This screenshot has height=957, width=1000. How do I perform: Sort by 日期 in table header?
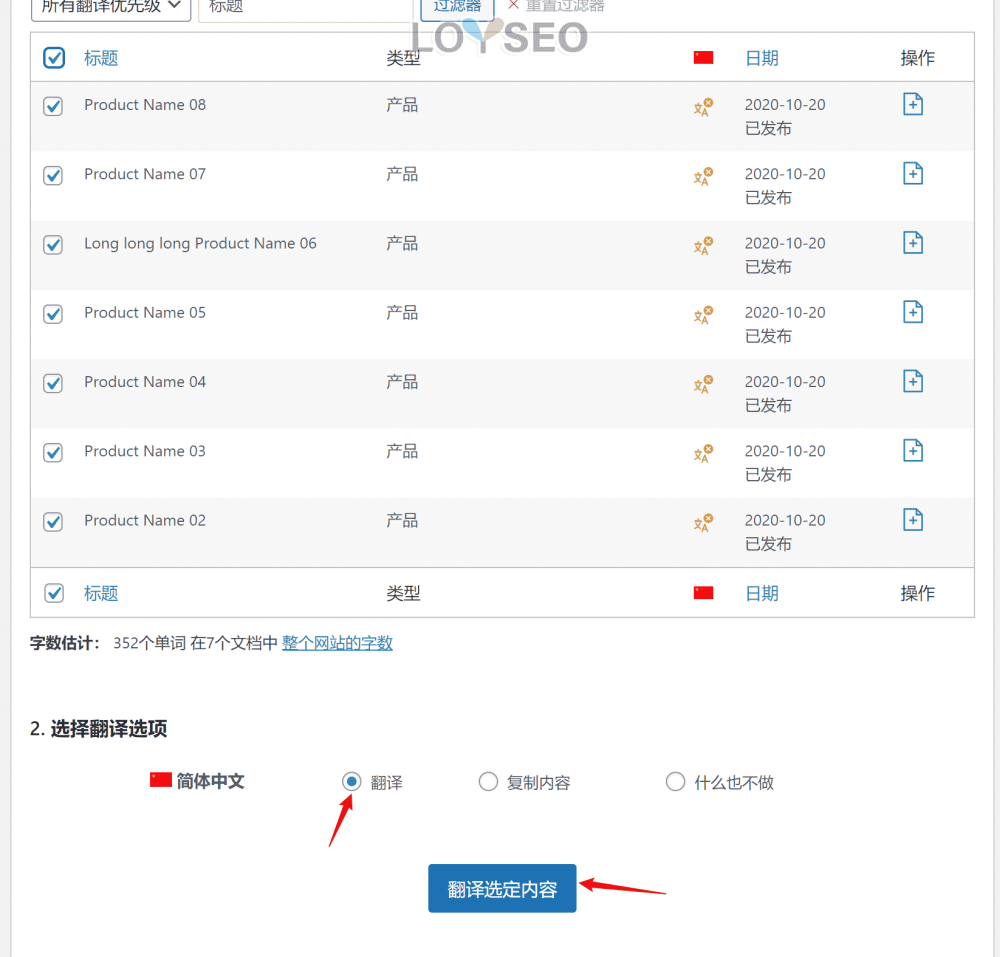762,58
